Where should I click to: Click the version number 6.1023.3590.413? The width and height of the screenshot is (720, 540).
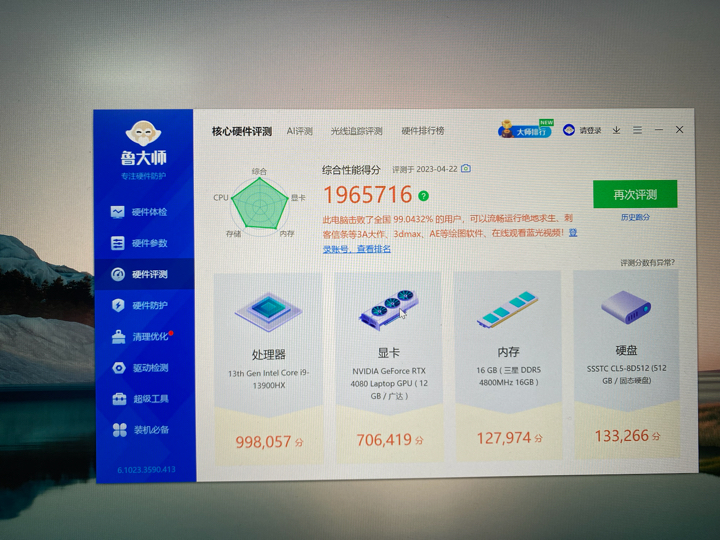coord(146,470)
